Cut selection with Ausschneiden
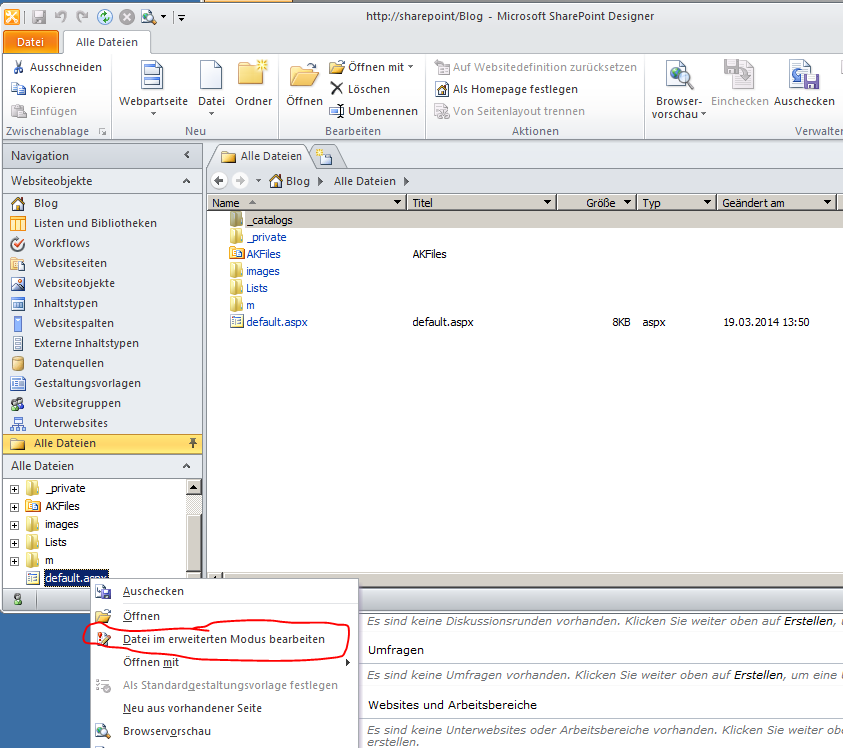This screenshot has height=748, width=843. pyautogui.click(x=57, y=67)
